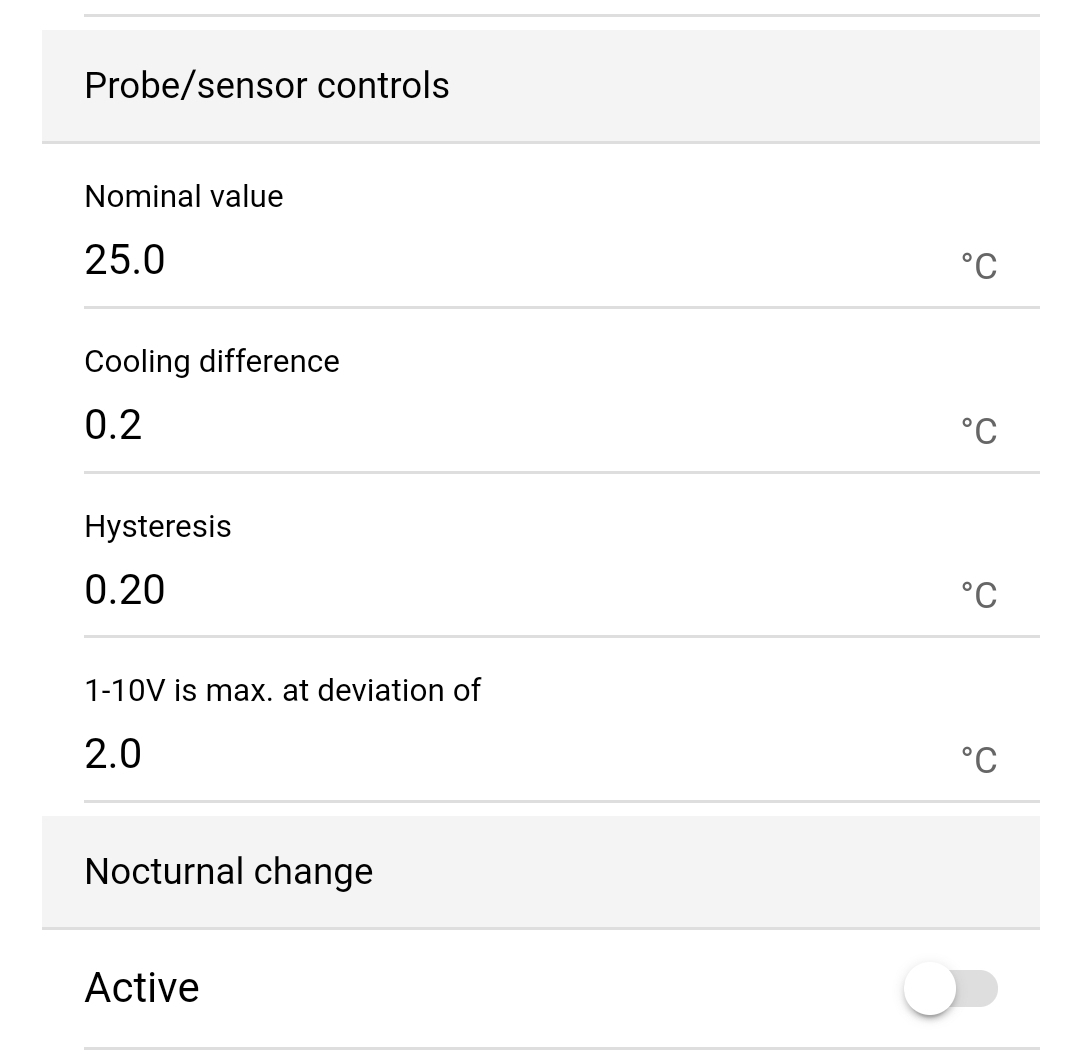The width and height of the screenshot is (1080, 1063).
Task: Click the white knob of the Active switch
Action: pos(930,988)
